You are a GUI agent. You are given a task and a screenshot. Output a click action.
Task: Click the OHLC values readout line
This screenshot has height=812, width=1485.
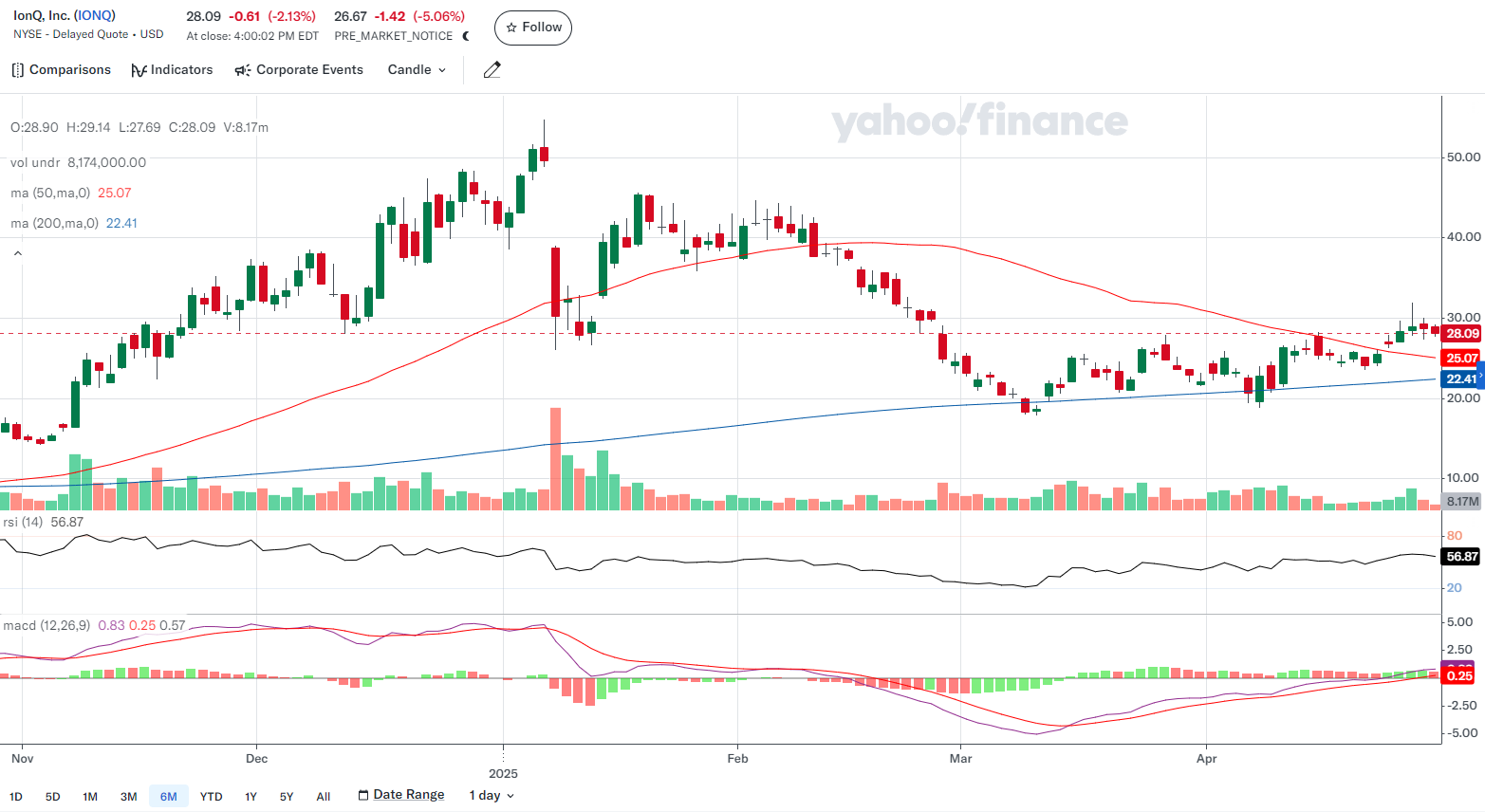(139, 127)
